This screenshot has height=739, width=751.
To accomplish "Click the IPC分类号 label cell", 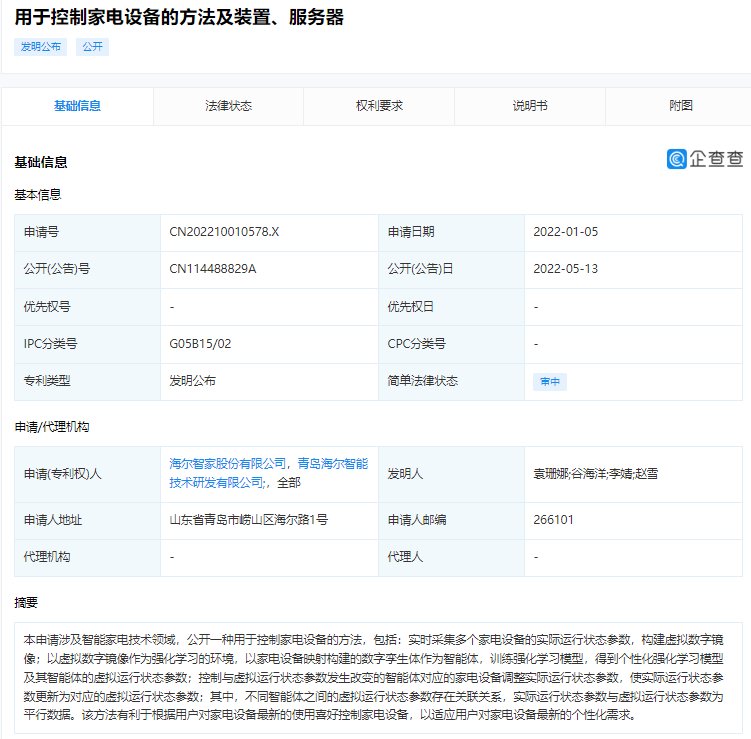I will click(88, 344).
